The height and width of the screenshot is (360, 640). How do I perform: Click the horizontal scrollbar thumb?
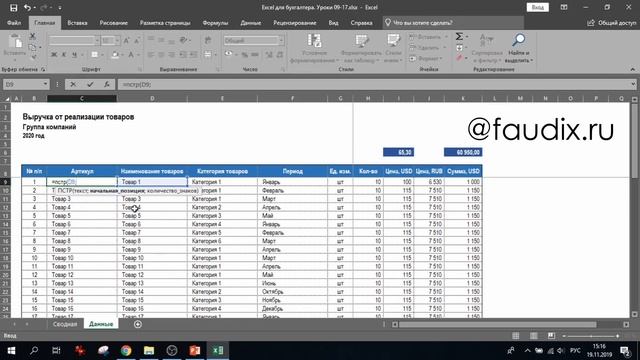(x=498, y=324)
